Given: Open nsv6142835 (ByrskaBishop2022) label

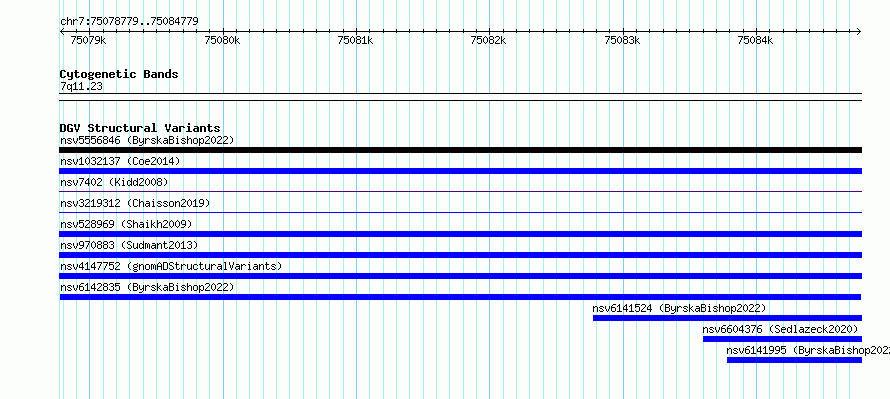Looking at the screenshot, I should click(147, 287).
